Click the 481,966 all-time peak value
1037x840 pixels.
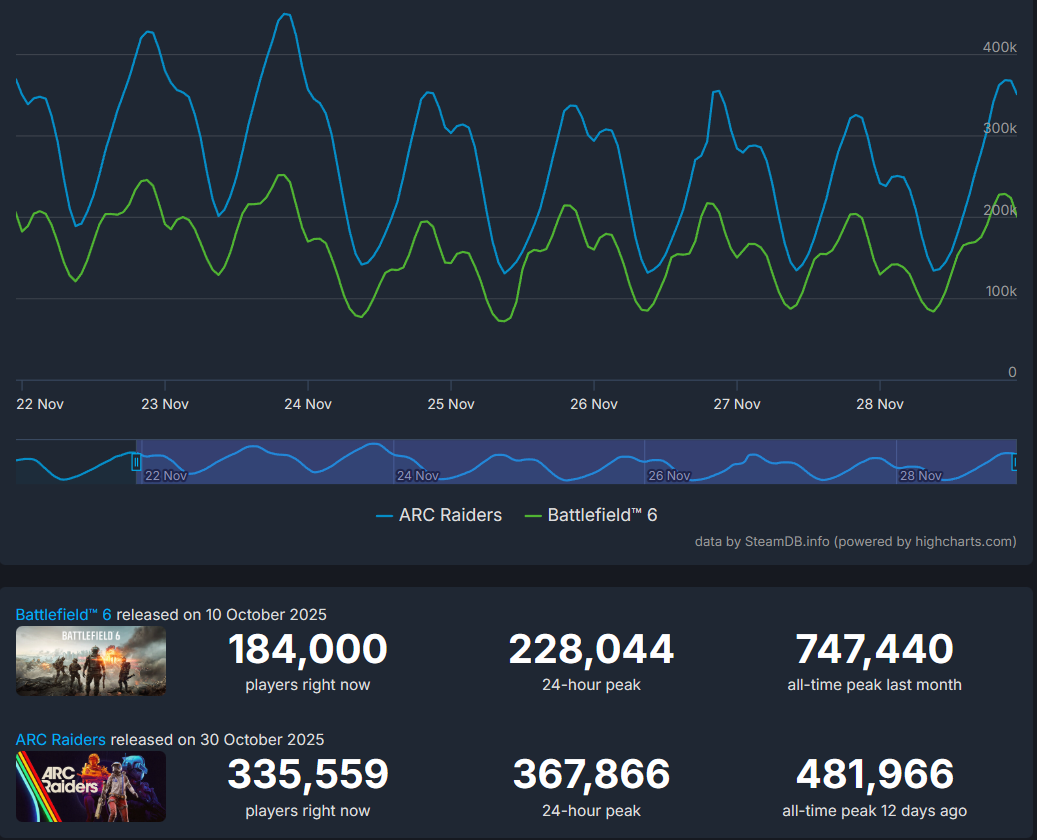coord(874,774)
